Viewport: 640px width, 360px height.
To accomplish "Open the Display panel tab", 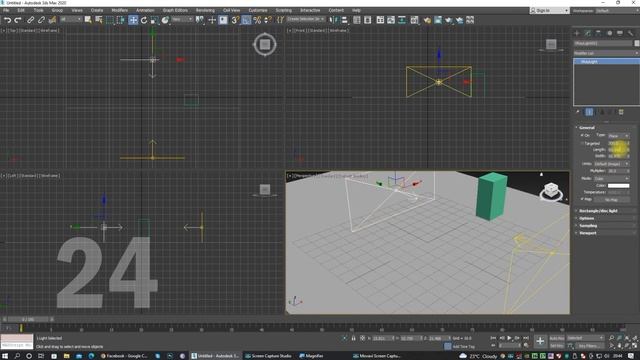I will pos(620,33).
